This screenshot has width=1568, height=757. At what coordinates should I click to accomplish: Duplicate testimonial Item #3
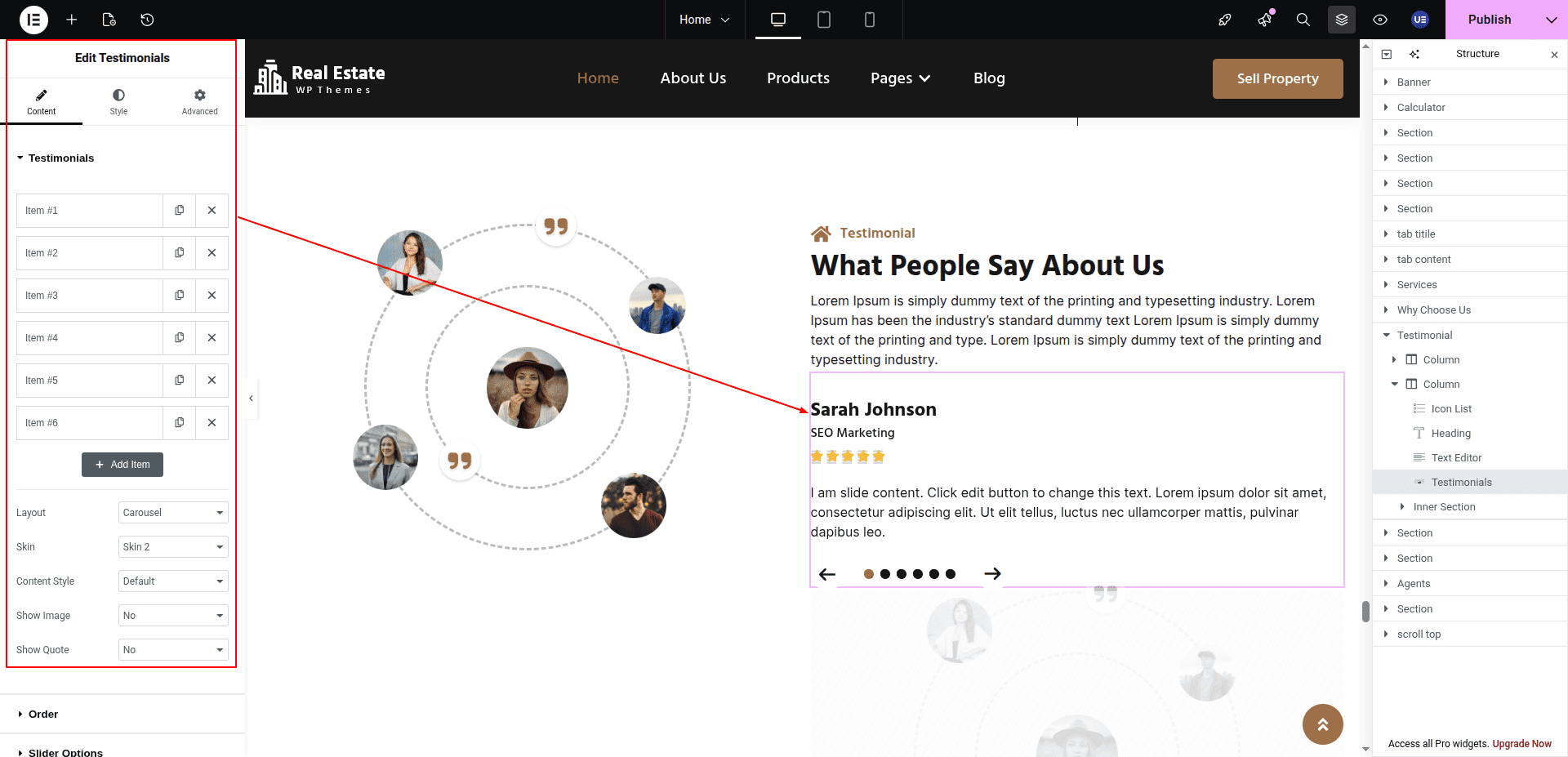pyautogui.click(x=180, y=296)
